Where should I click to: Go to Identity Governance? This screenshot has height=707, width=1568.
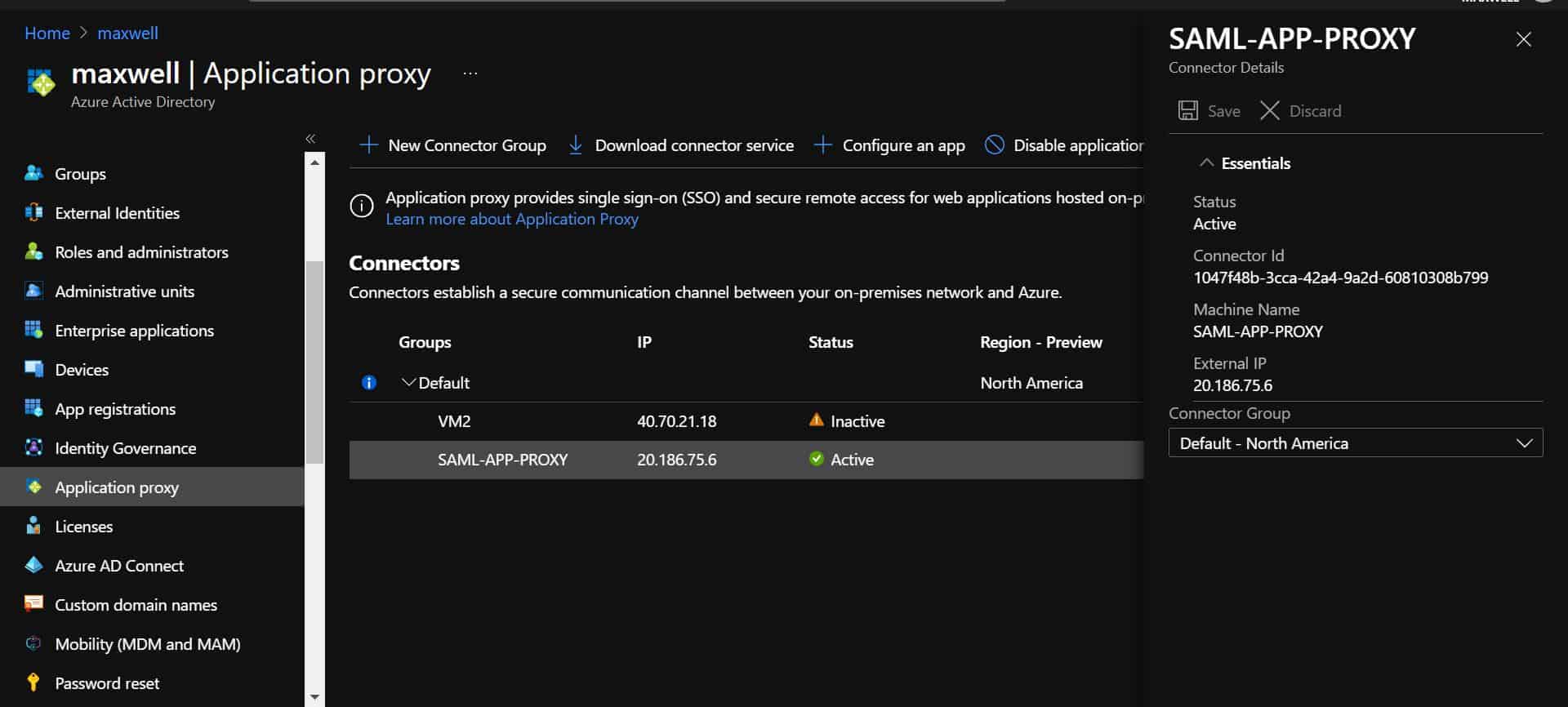pyautogui.click(x=125, y=447)
